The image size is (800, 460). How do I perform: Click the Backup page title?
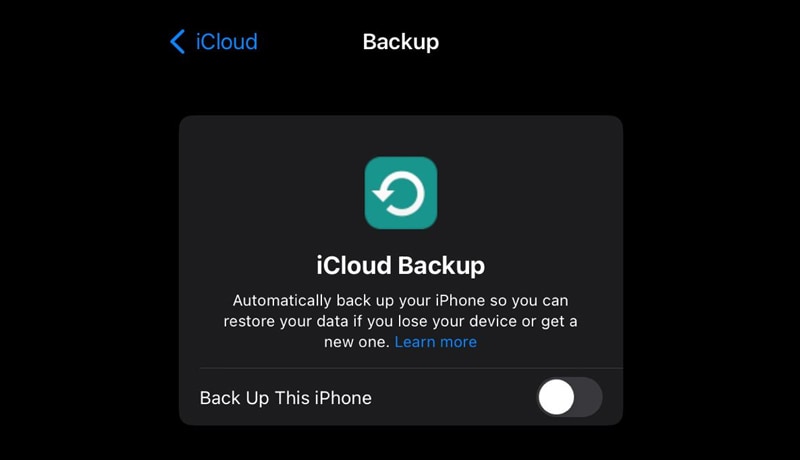pyautogui.click(x=401, y=42)
